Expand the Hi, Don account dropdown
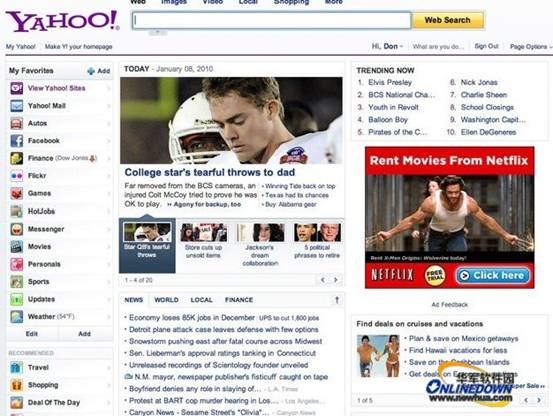The width and height of the screenshot is (553, 416). pyautogui.click(x=387, y=46)
